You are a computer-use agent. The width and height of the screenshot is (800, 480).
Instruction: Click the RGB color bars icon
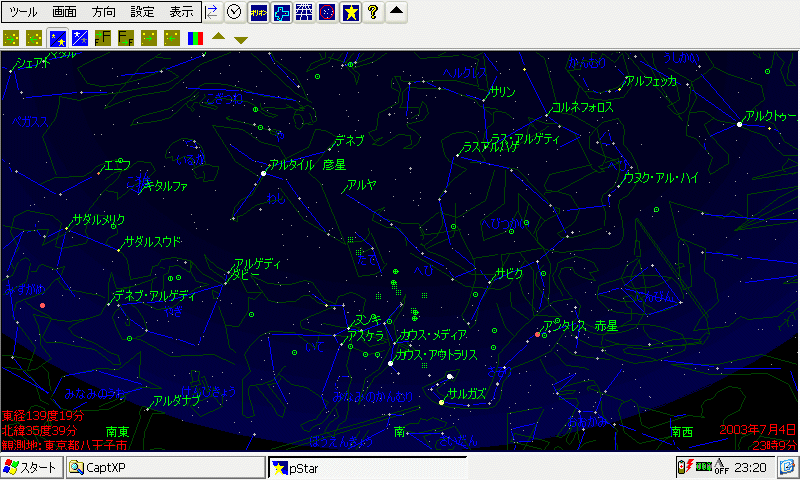coord(195,39)
